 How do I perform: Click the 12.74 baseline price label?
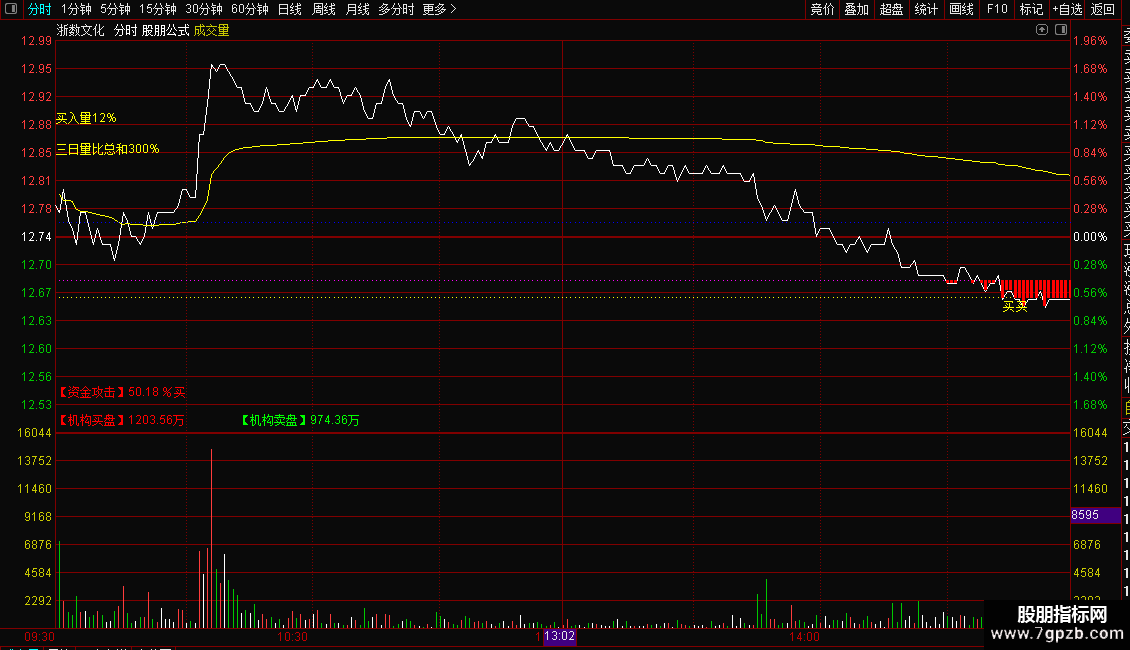click(36, 237)
